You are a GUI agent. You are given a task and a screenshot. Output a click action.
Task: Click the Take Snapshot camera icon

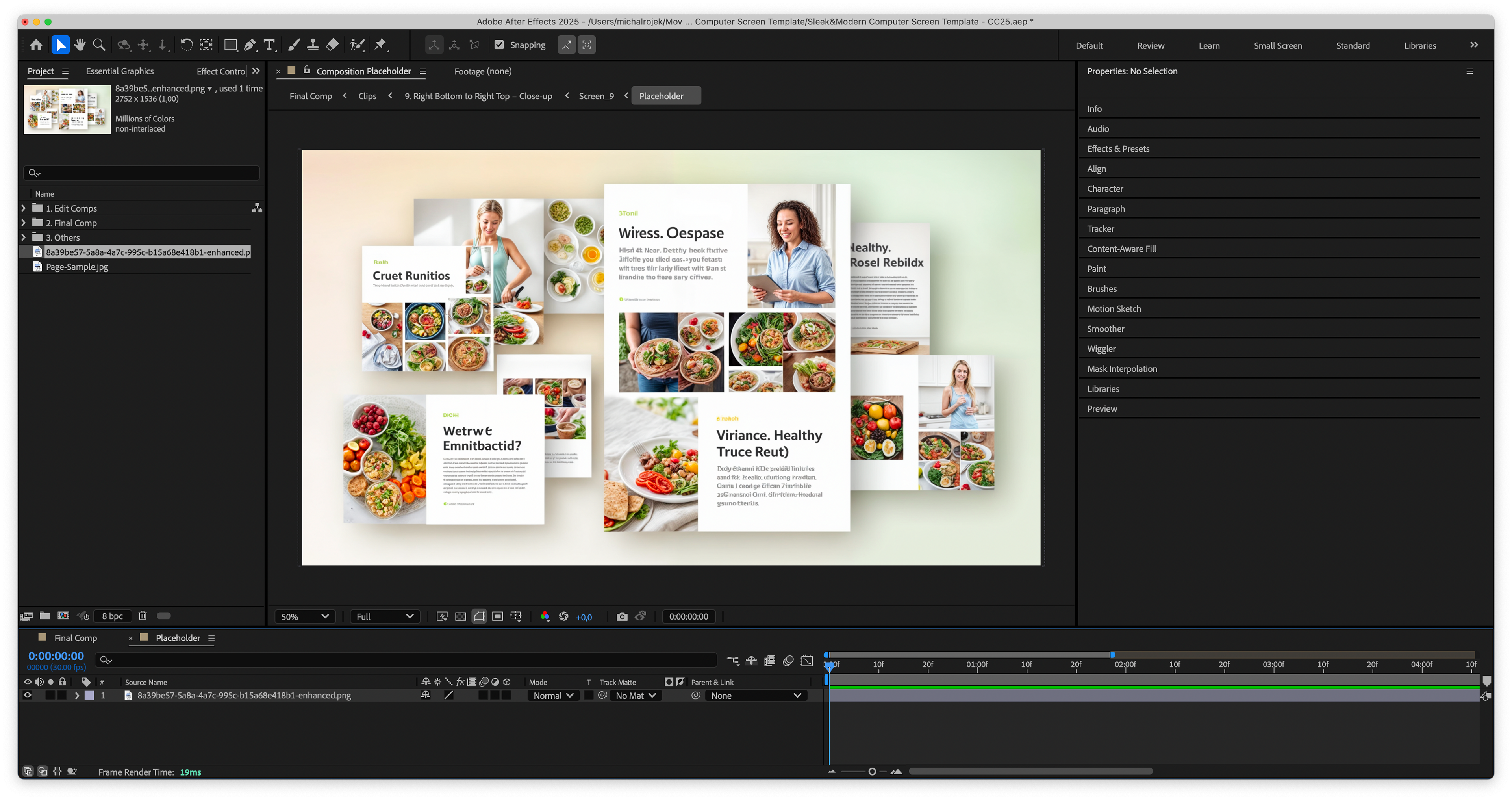click(622, 616)
